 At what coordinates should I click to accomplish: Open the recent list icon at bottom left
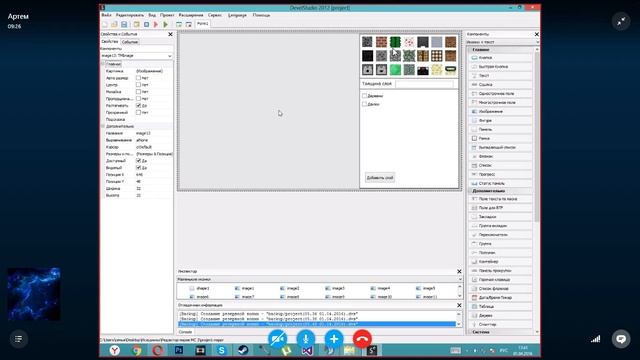18,339
